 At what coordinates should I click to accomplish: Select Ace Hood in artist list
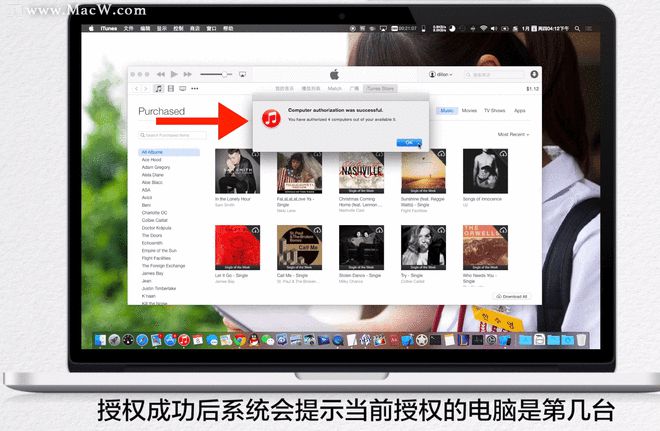tap(152, 160)
